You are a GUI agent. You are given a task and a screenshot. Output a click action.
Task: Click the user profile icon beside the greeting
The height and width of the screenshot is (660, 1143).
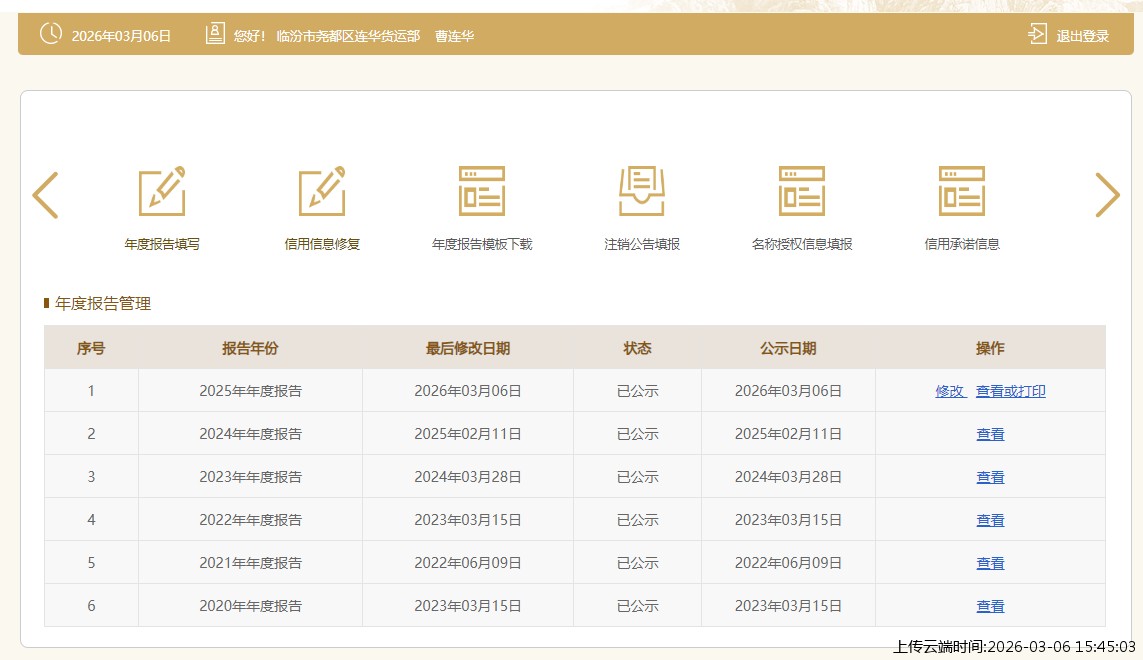(214, 32)
